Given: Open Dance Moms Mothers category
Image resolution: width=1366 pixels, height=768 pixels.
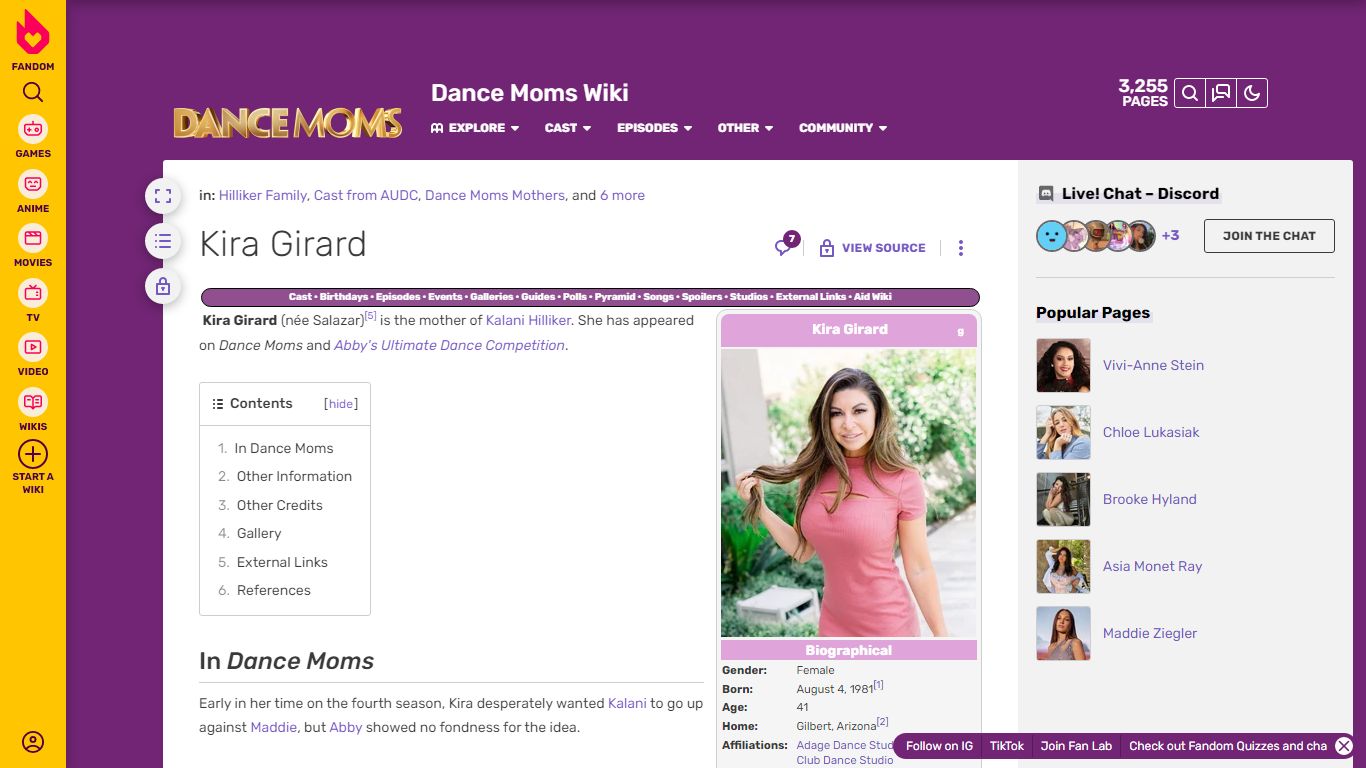Looking at the screenshot, I should 495,196.
